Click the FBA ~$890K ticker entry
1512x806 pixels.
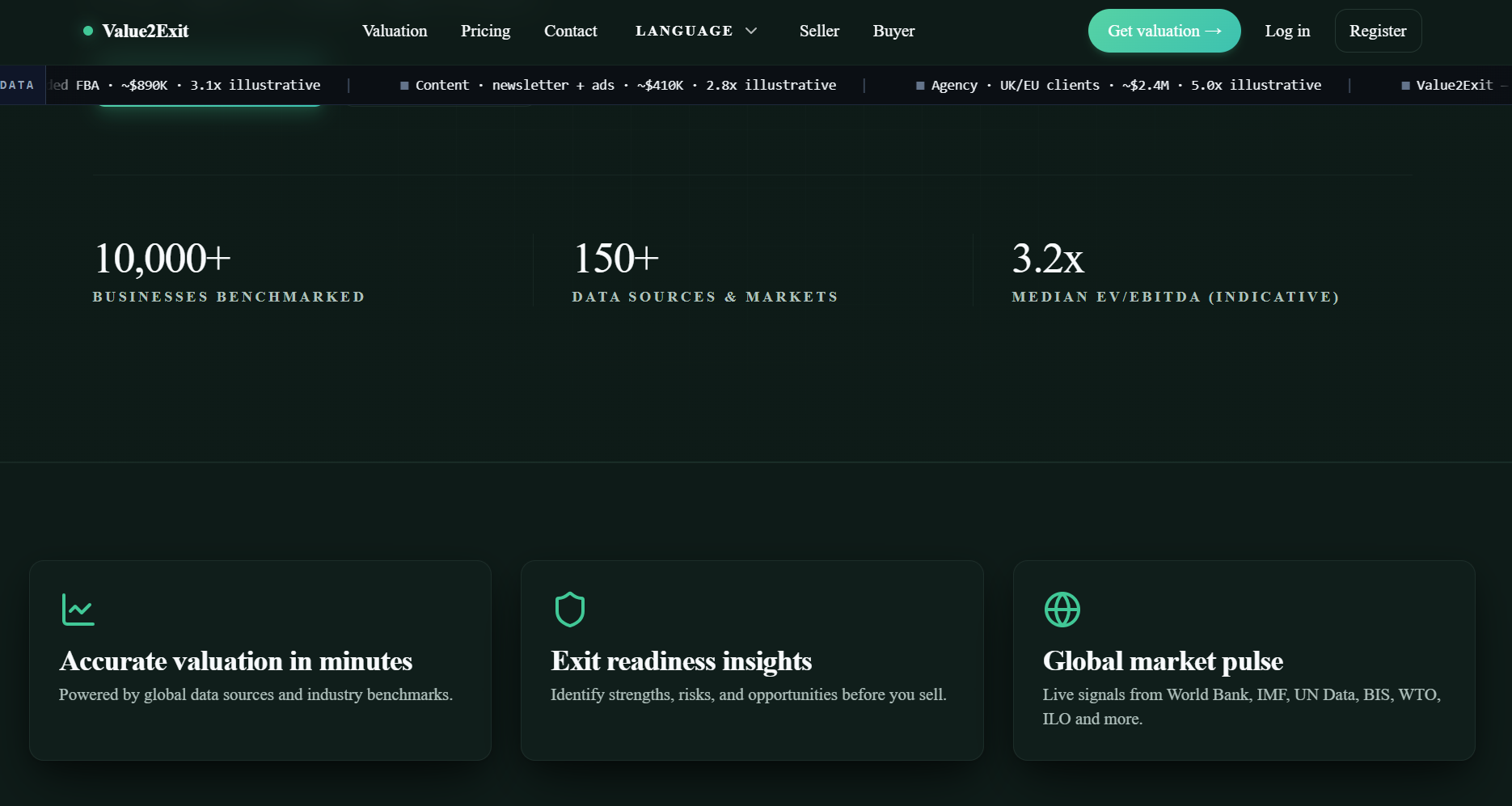184,85
